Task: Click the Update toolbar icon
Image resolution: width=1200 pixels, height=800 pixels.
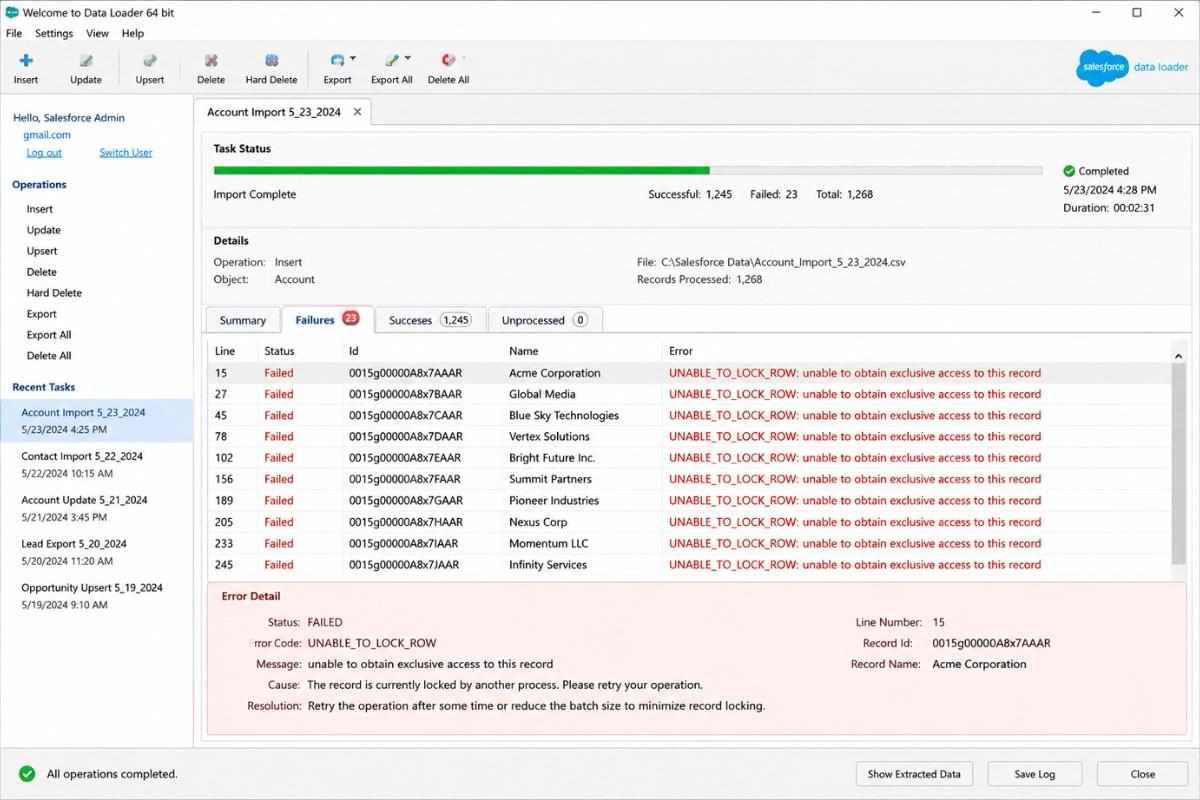Action: coord(86,61)
